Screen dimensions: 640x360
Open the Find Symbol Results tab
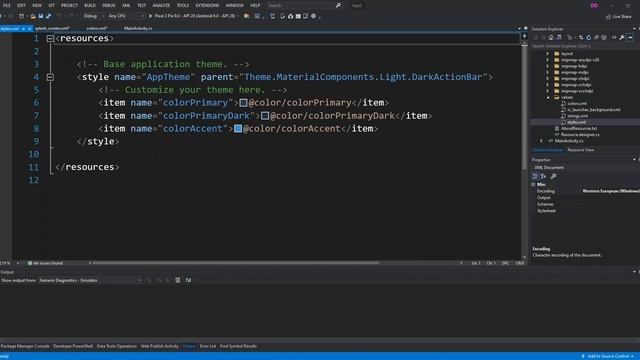238,346
